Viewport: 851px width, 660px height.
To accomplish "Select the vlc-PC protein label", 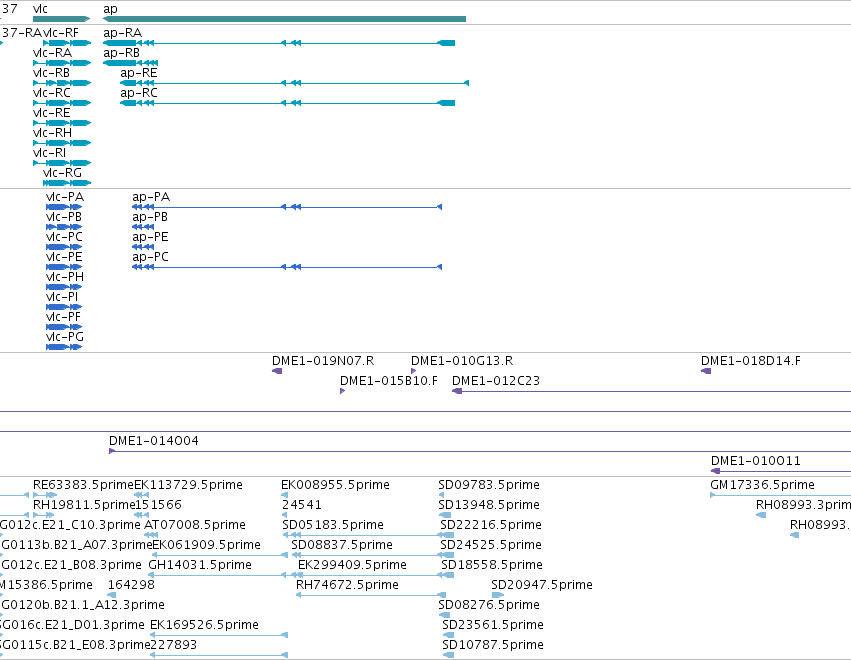I will (x=64, y=237).
